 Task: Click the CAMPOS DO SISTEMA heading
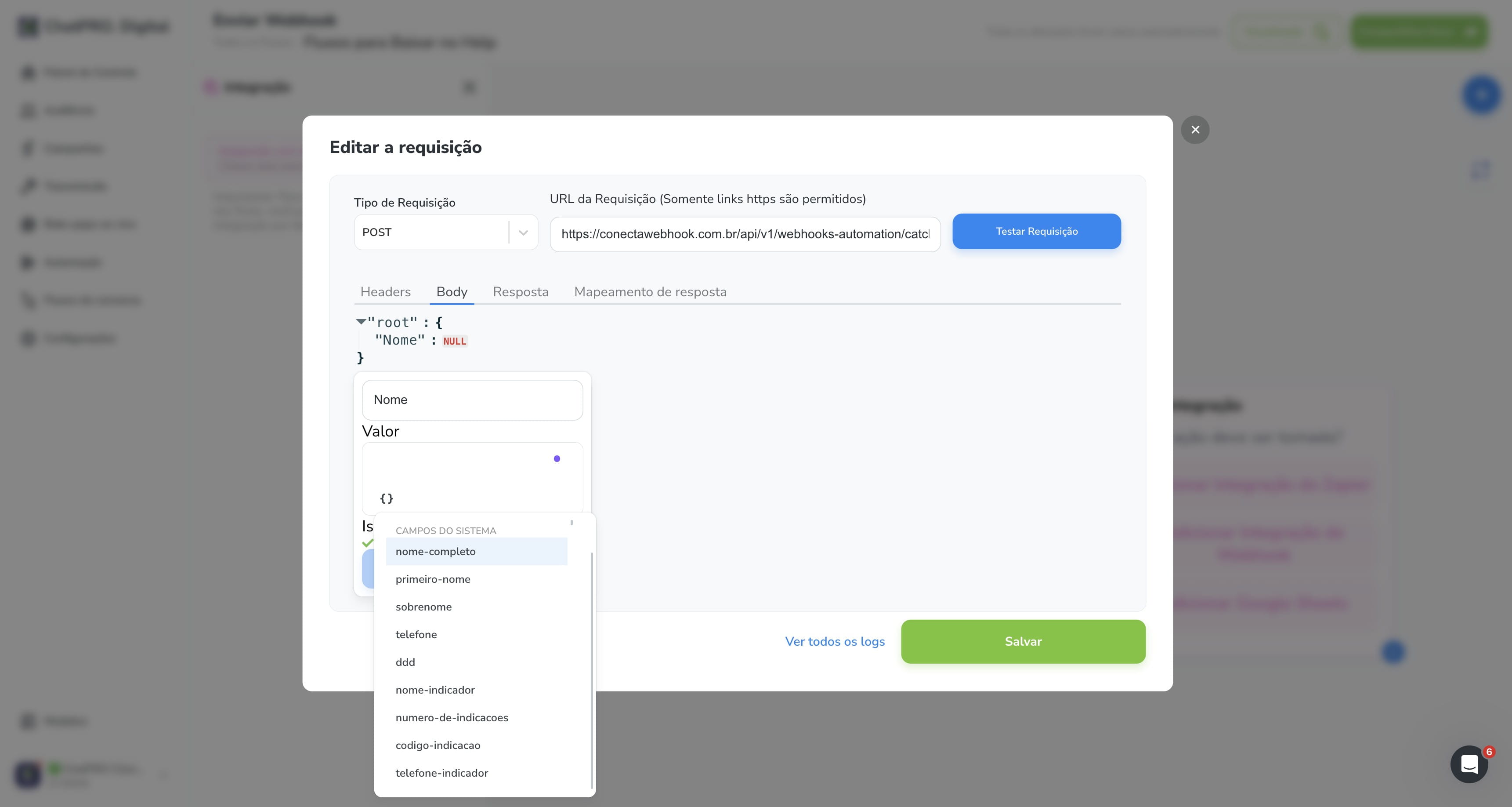click(445, 531)
